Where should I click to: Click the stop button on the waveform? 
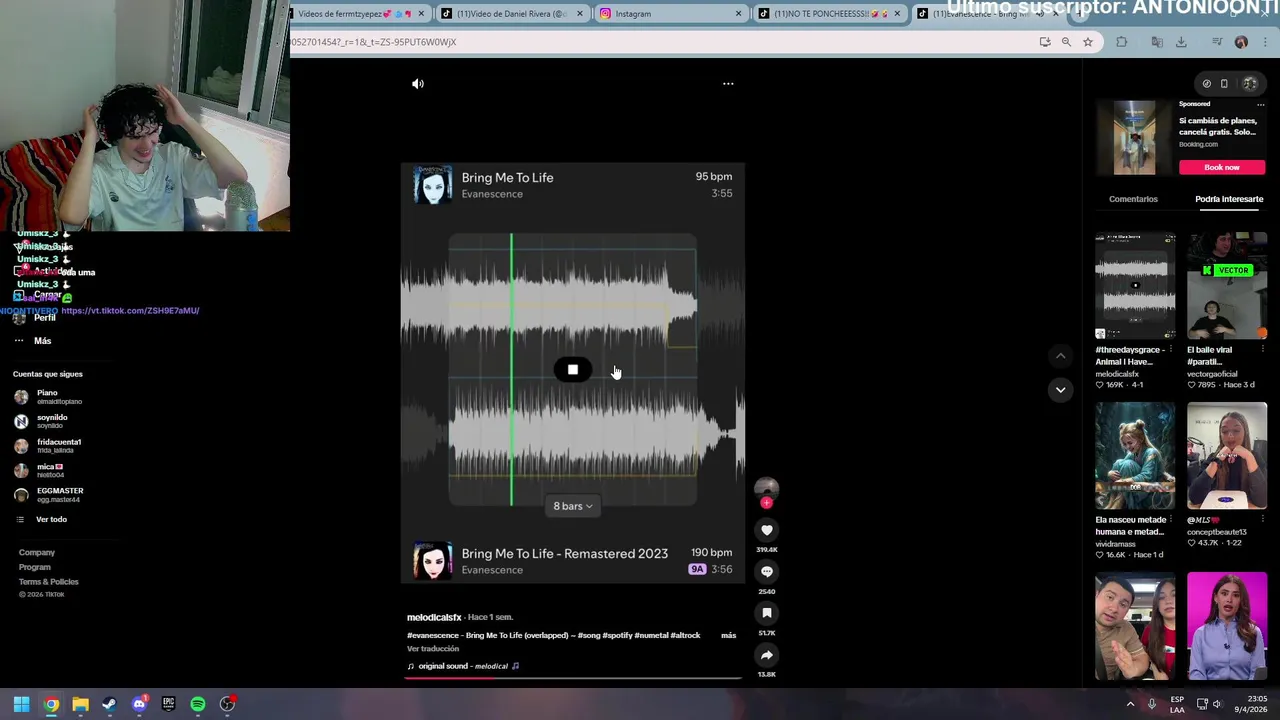tap(573, 370)
